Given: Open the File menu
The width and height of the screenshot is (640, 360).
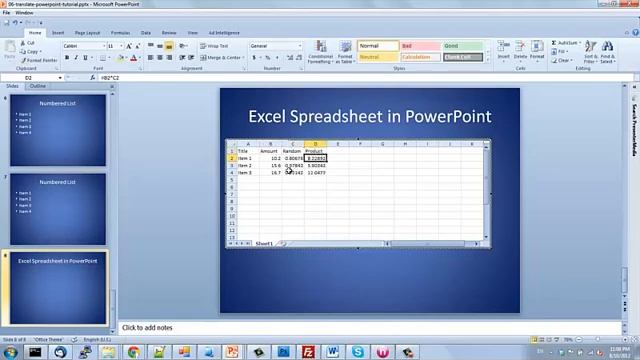Looking at the screenshot, I should coord(7,13).
